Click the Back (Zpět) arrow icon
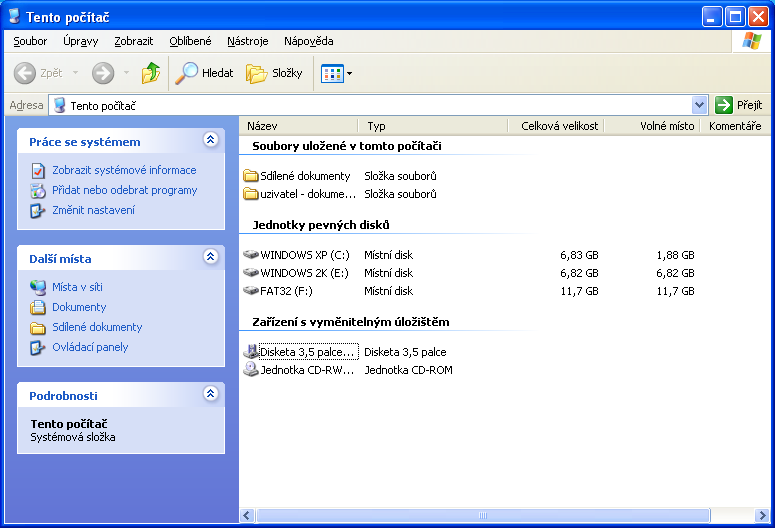The image size is (775, 528). 24,73
